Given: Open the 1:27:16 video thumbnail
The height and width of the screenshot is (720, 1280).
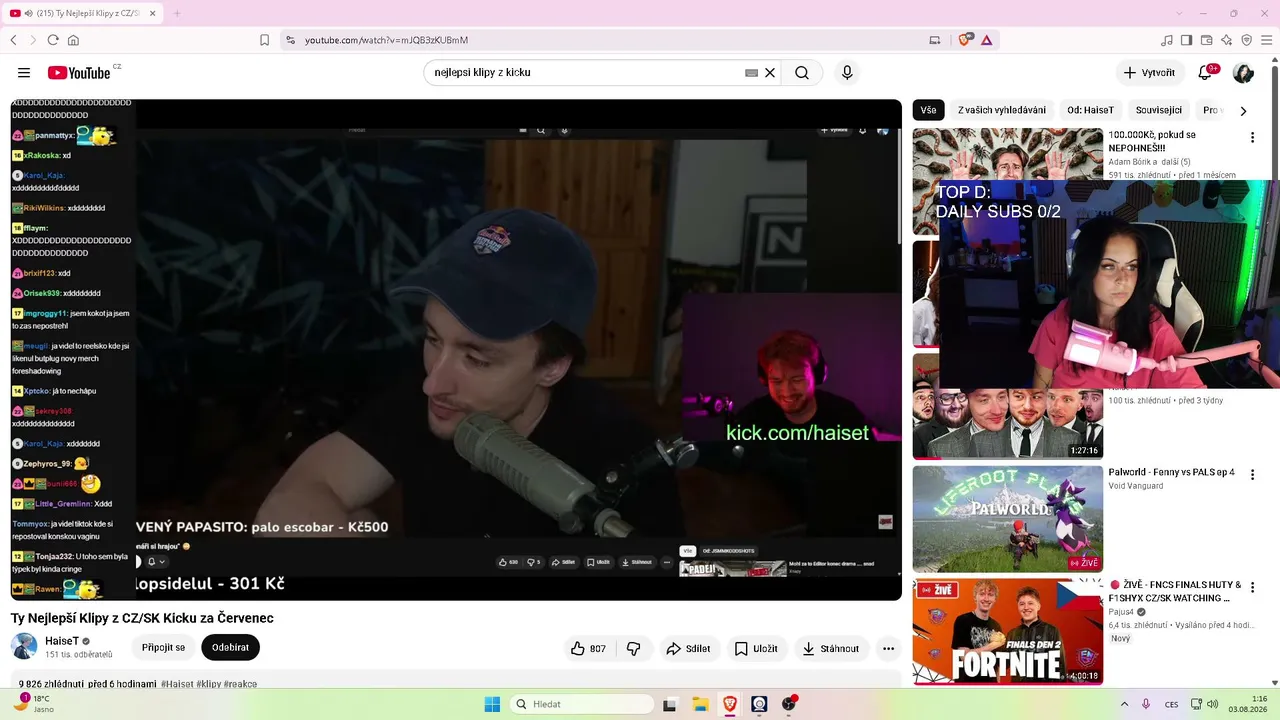Looking at the screenshot, I should point(1008,407).
